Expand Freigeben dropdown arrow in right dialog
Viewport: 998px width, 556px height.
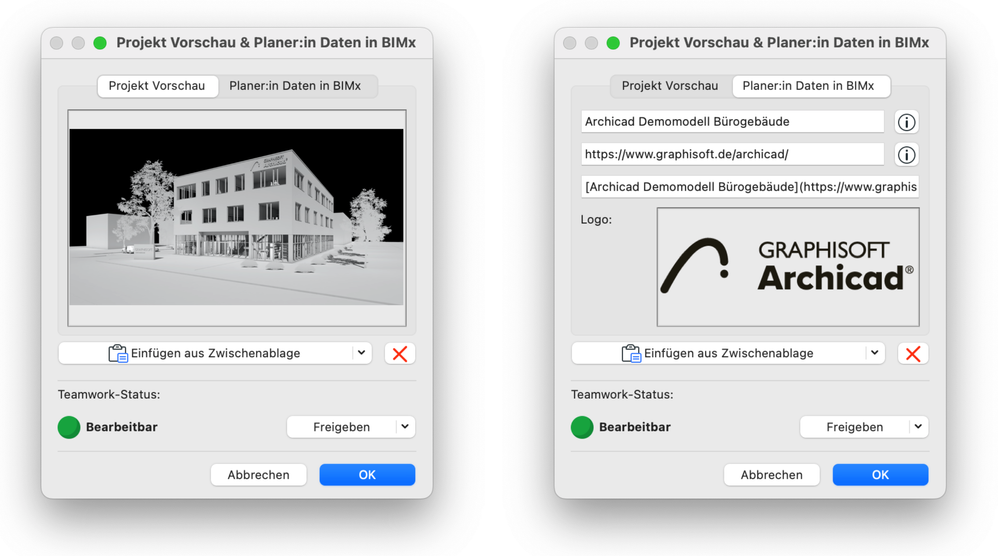[918, 427]
